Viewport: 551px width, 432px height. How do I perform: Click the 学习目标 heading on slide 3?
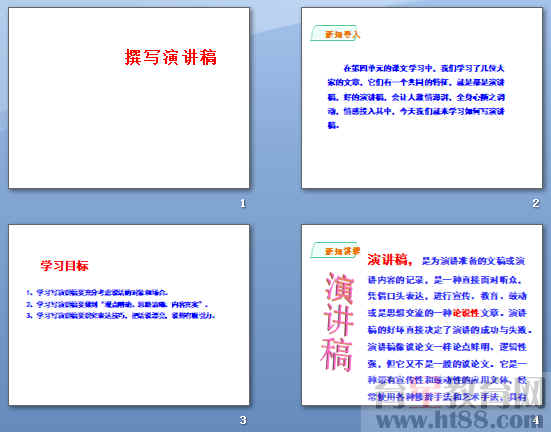tap(64, 265)
